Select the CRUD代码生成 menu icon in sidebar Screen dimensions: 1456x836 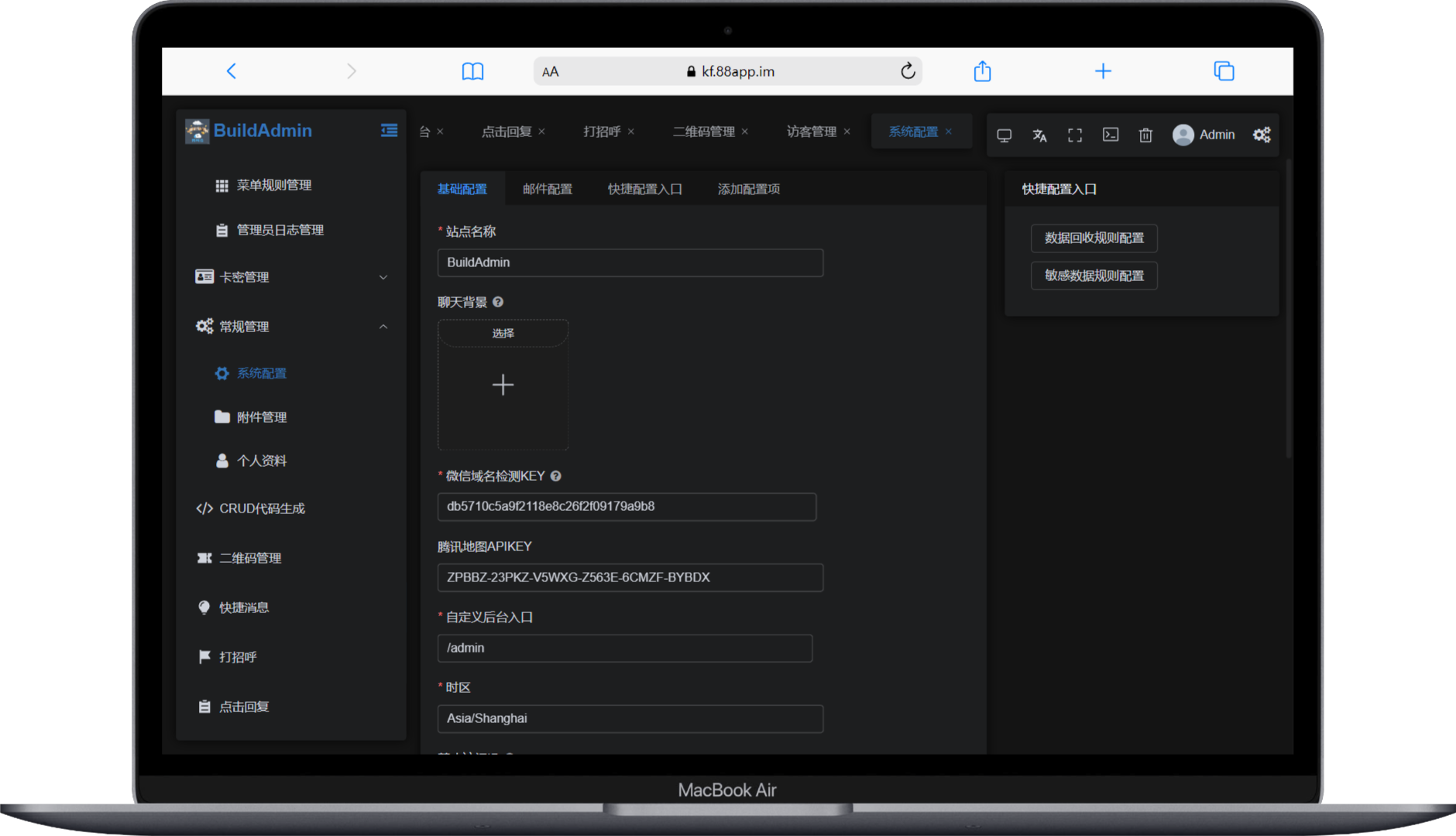tap(204, 509)
